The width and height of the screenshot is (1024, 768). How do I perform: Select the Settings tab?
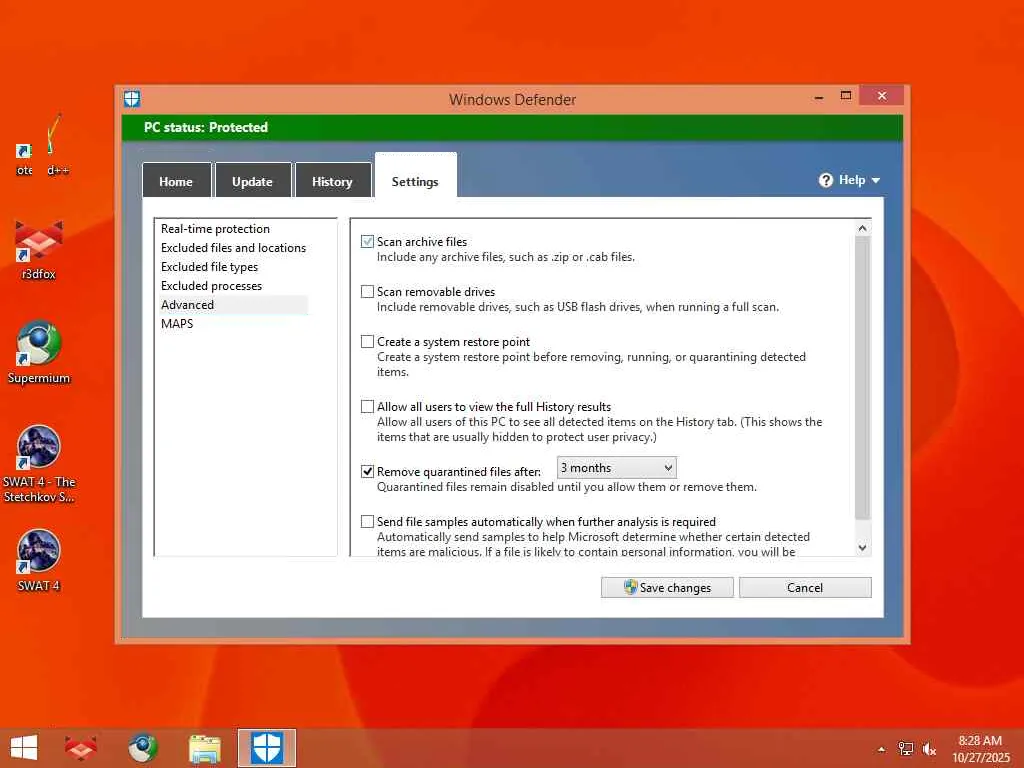(415, 176)
